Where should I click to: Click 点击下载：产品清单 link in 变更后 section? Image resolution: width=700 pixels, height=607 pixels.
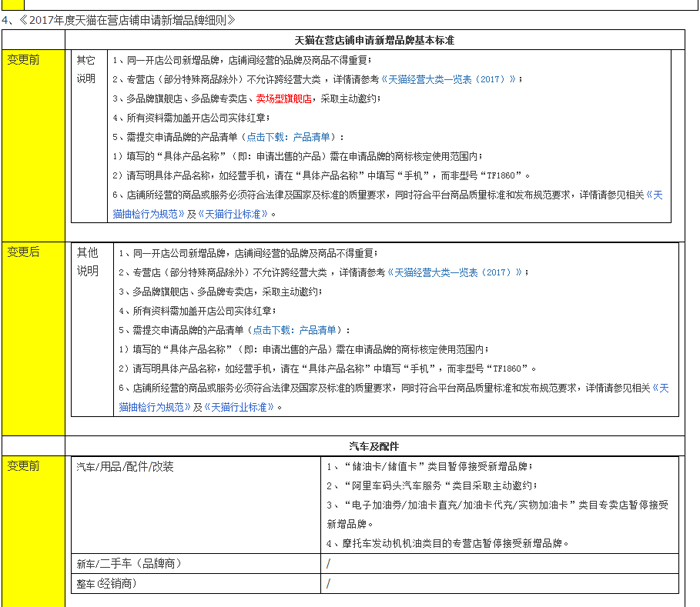295,330
